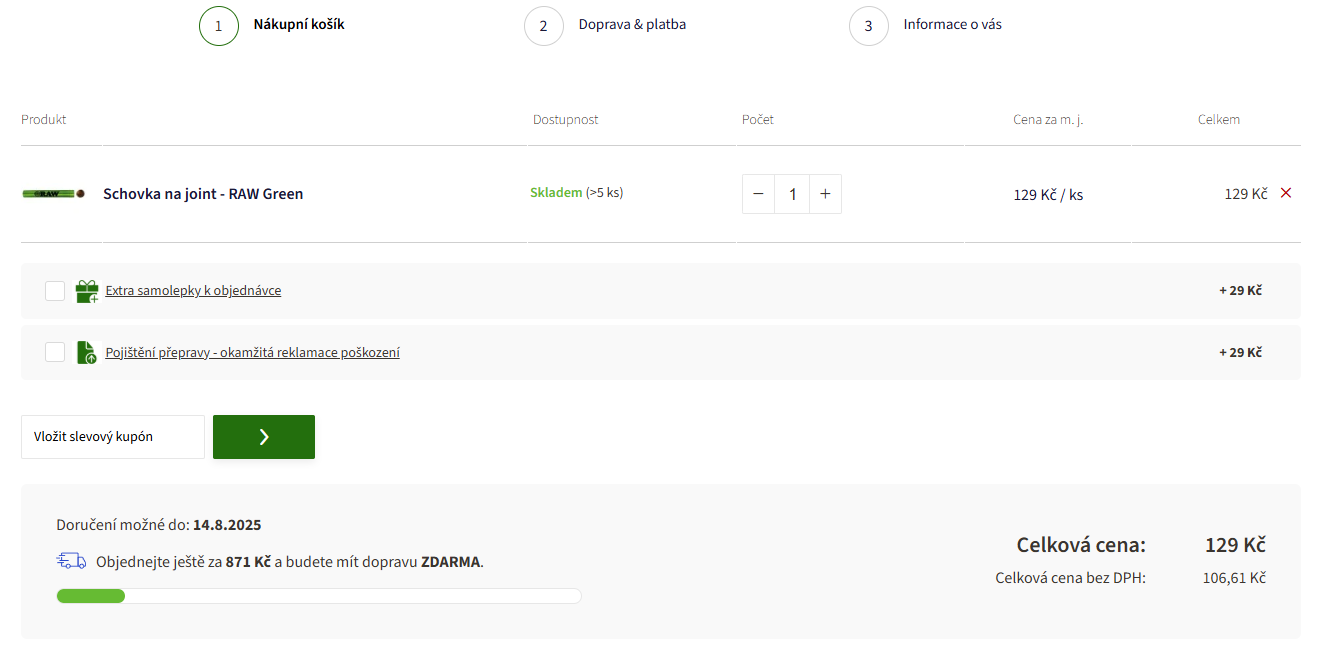Decrease quantity with the minus button
The image size is (1320, 669).
pyautogui.click(x=758, y=194)
